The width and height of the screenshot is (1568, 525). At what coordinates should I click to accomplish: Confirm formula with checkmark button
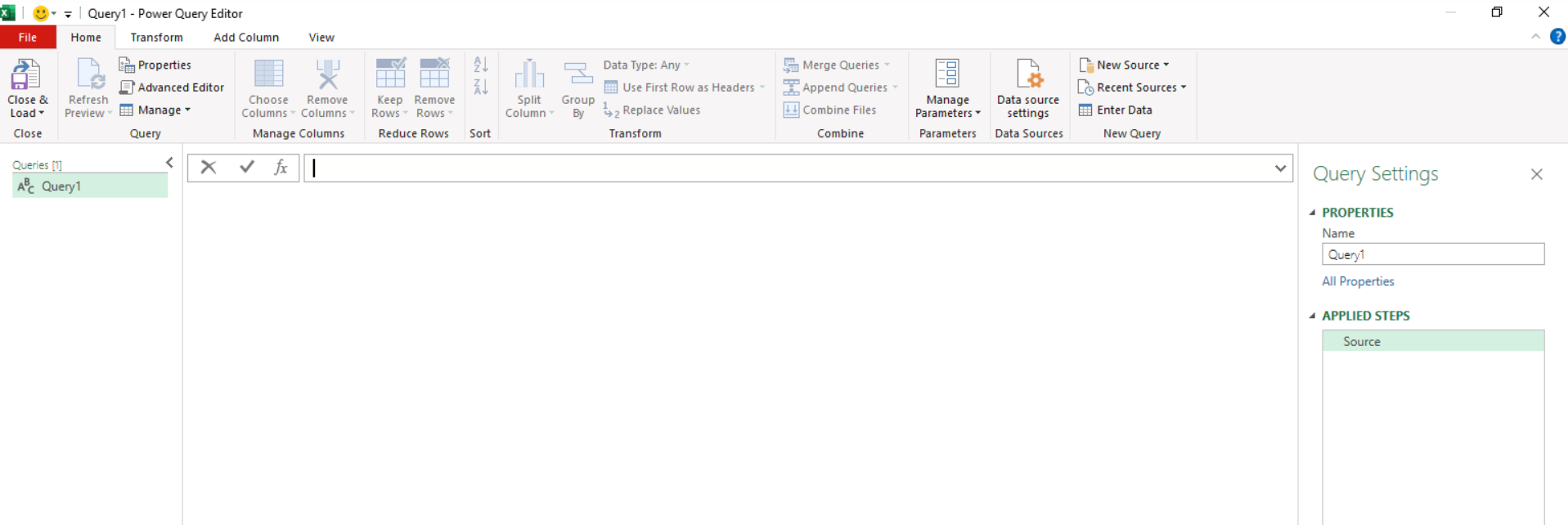pos(246,168)
